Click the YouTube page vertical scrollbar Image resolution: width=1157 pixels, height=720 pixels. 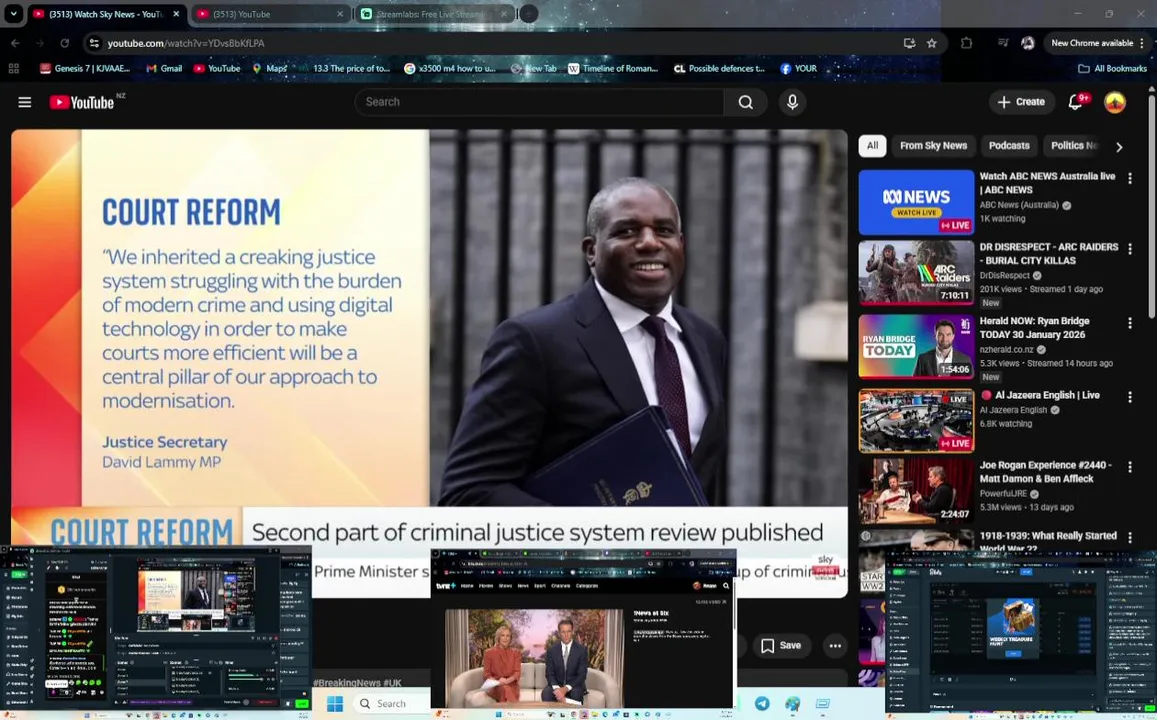(x=1151, y=207)
